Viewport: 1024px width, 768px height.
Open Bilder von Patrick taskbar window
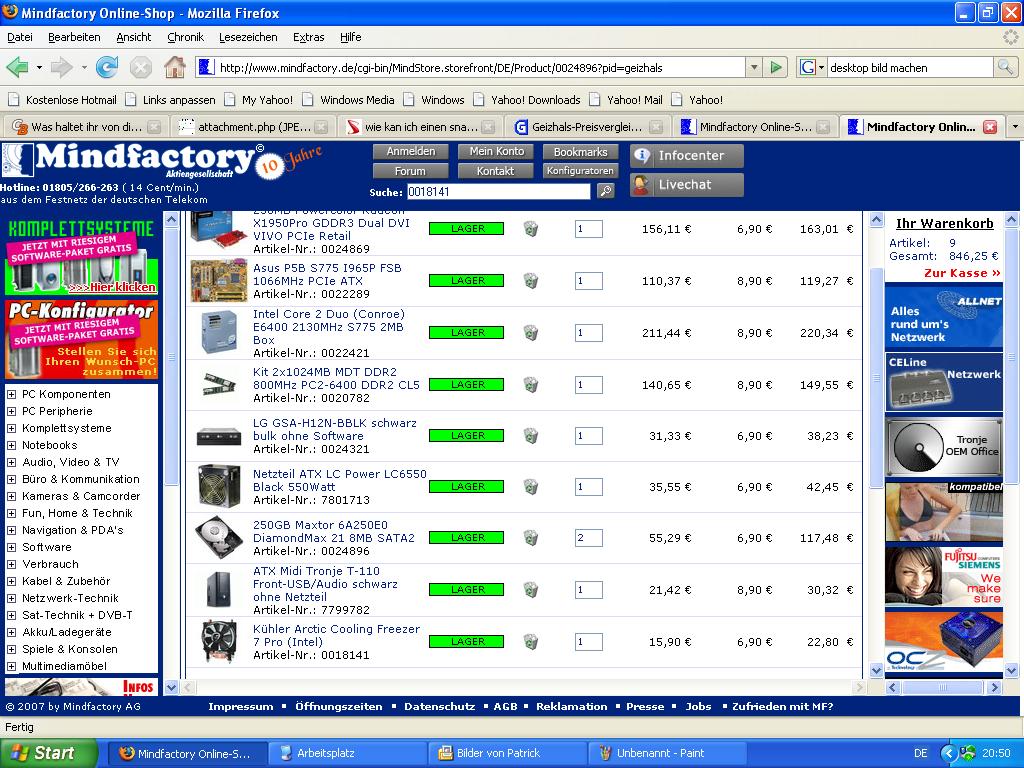pos(508,753)
